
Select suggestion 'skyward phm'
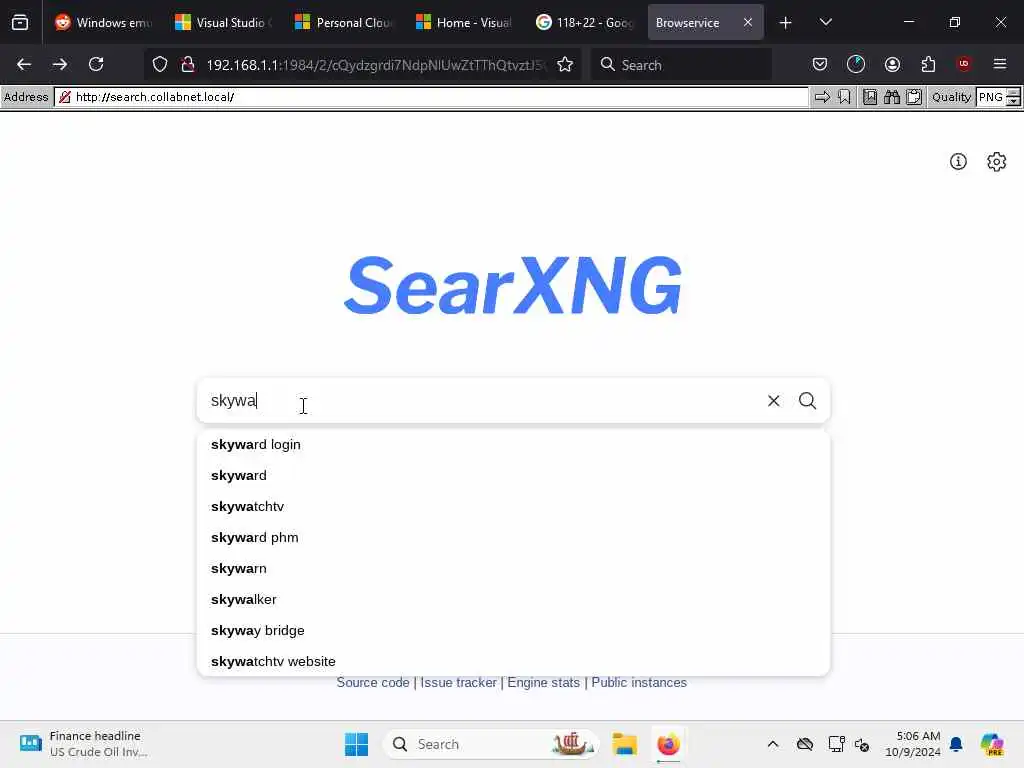click(x=513, y=537)
